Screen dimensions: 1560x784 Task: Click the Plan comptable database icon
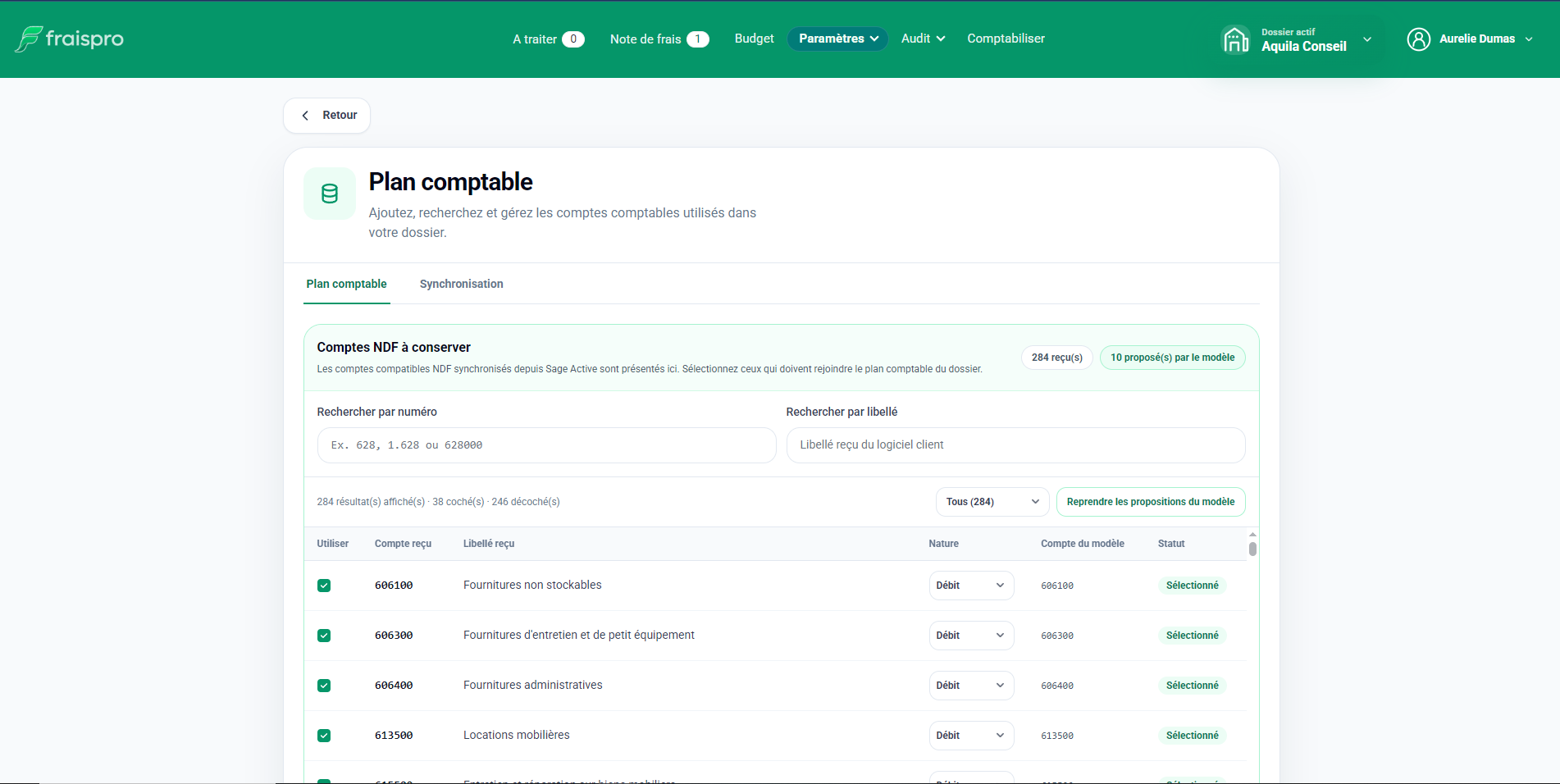(330, 194)
